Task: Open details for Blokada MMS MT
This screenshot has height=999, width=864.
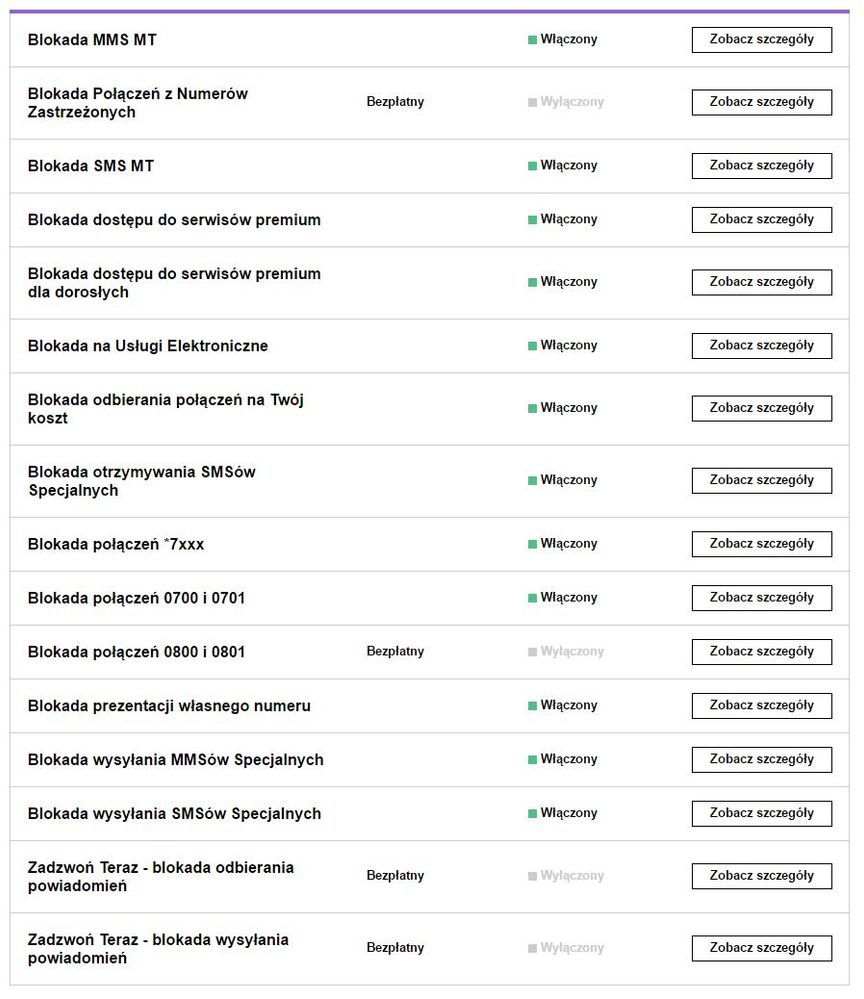Action: [761, 40]
